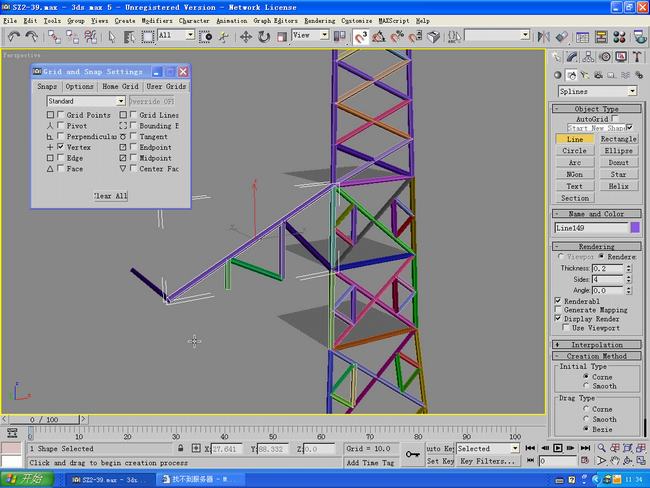Check the Generate Mapping checkbox
The image size is (650, 488).
tap(558, 310)
